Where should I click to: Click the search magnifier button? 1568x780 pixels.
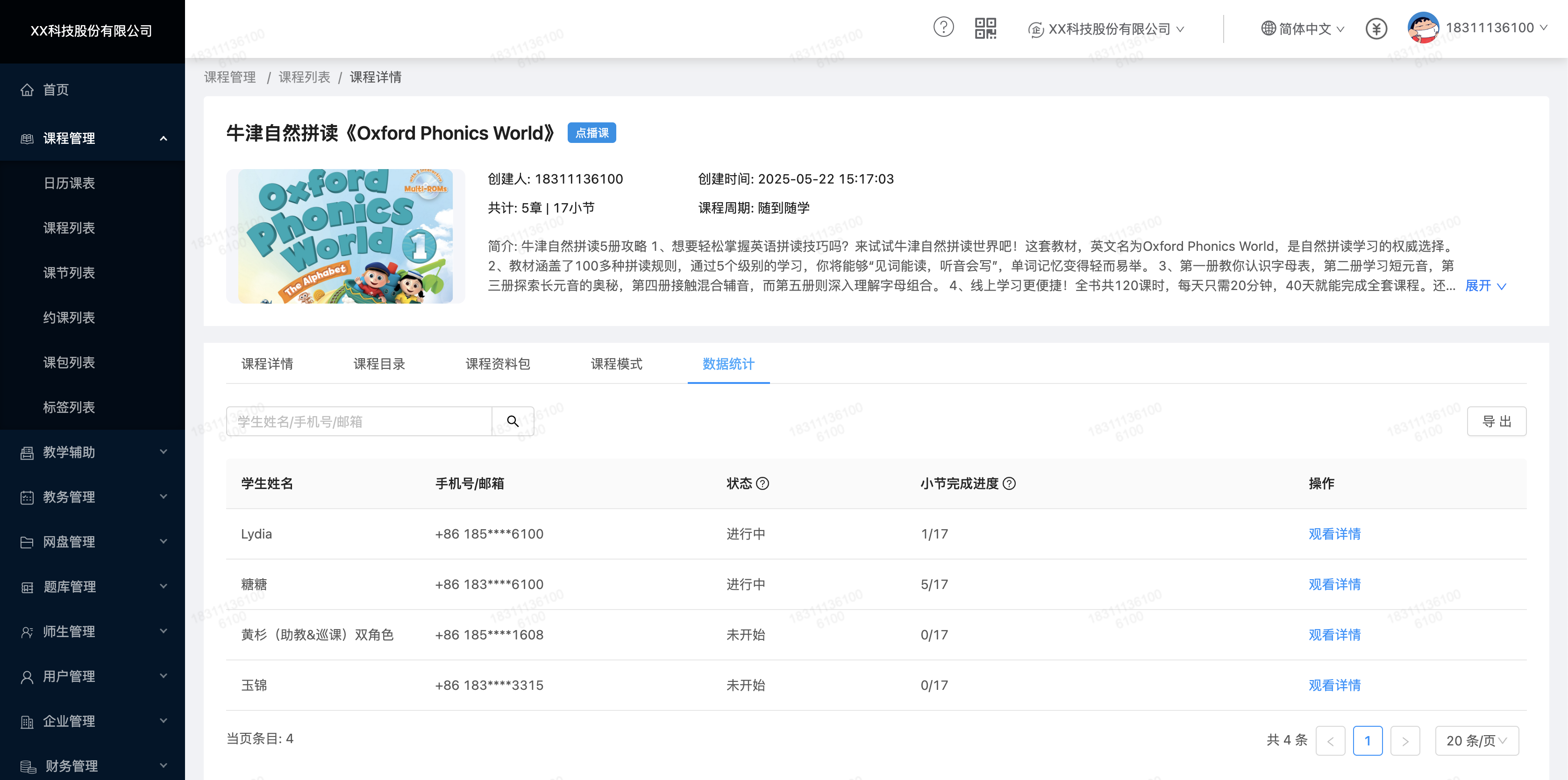[513, 421]
